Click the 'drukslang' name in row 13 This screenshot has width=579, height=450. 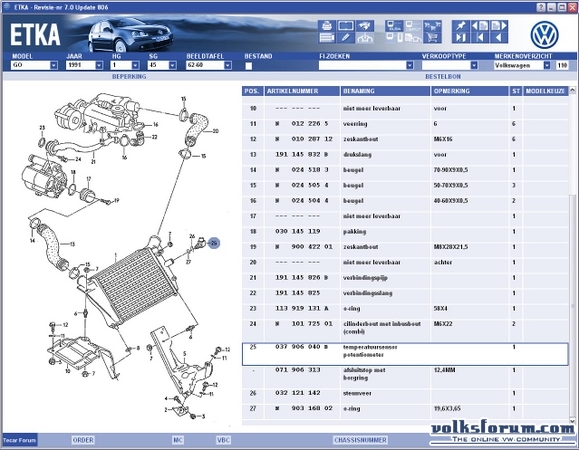pyautogui.click(x=357, y=154)
